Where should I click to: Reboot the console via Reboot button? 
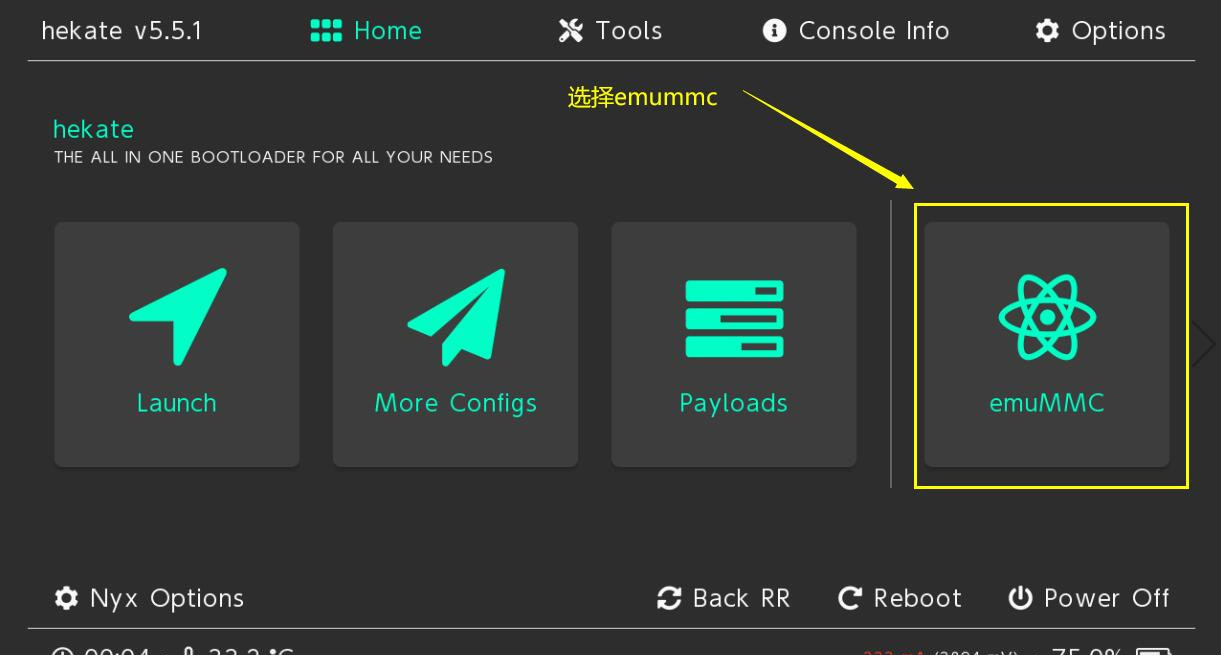tap(900, 598)
